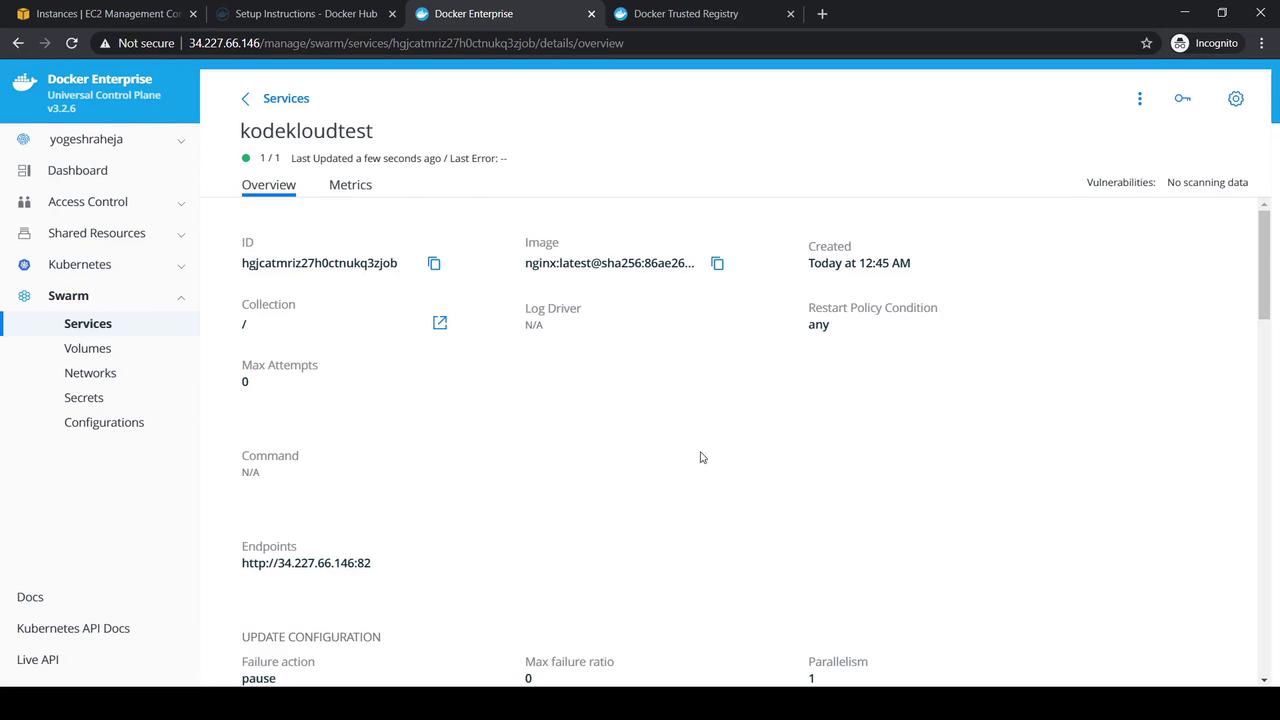Click the service ID hgjcatmriz27h0ctnukq3zjob
Screen dimensions: 1280x720
pos(320,263)
